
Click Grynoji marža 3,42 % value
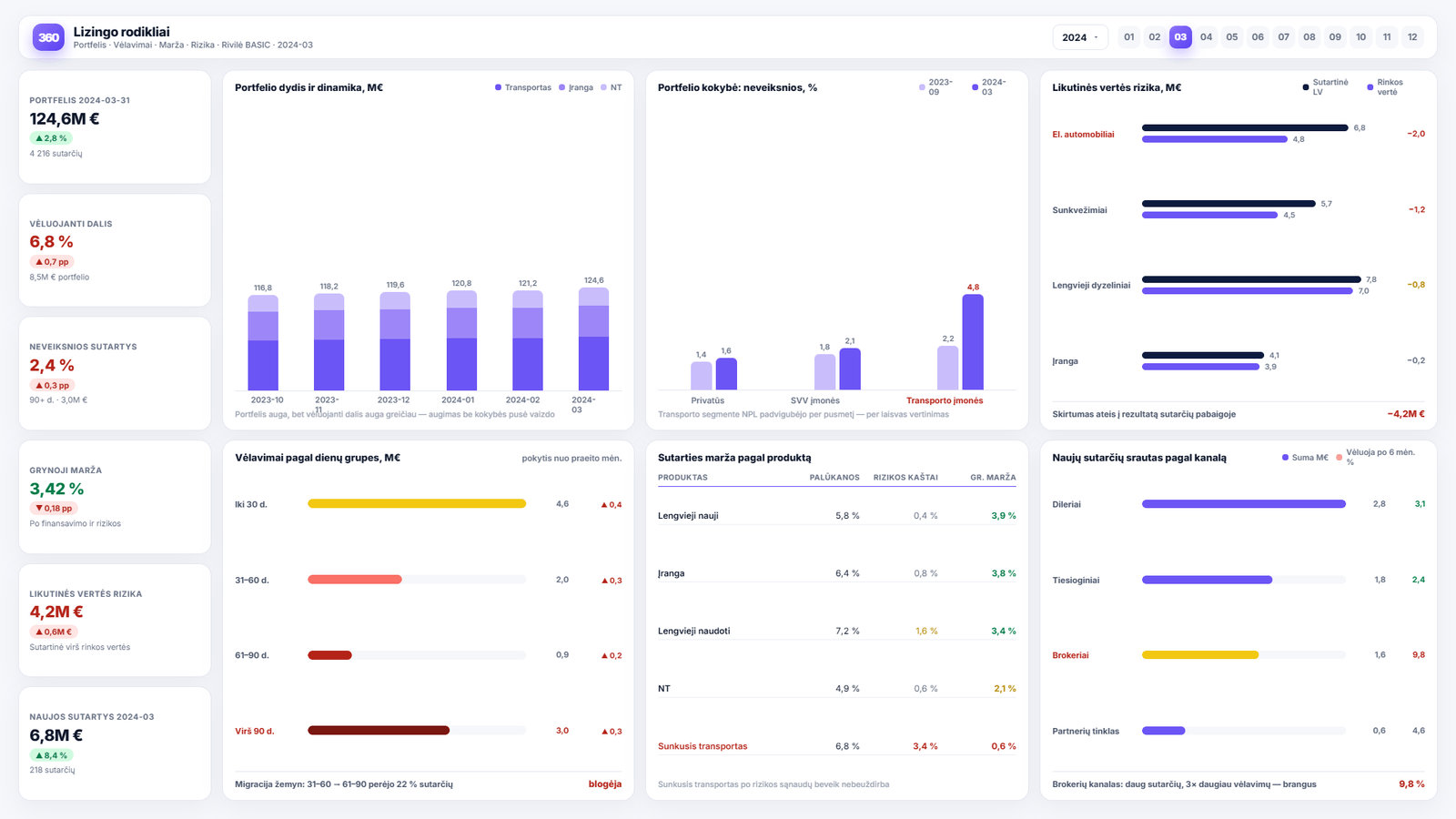coord(56,489)
